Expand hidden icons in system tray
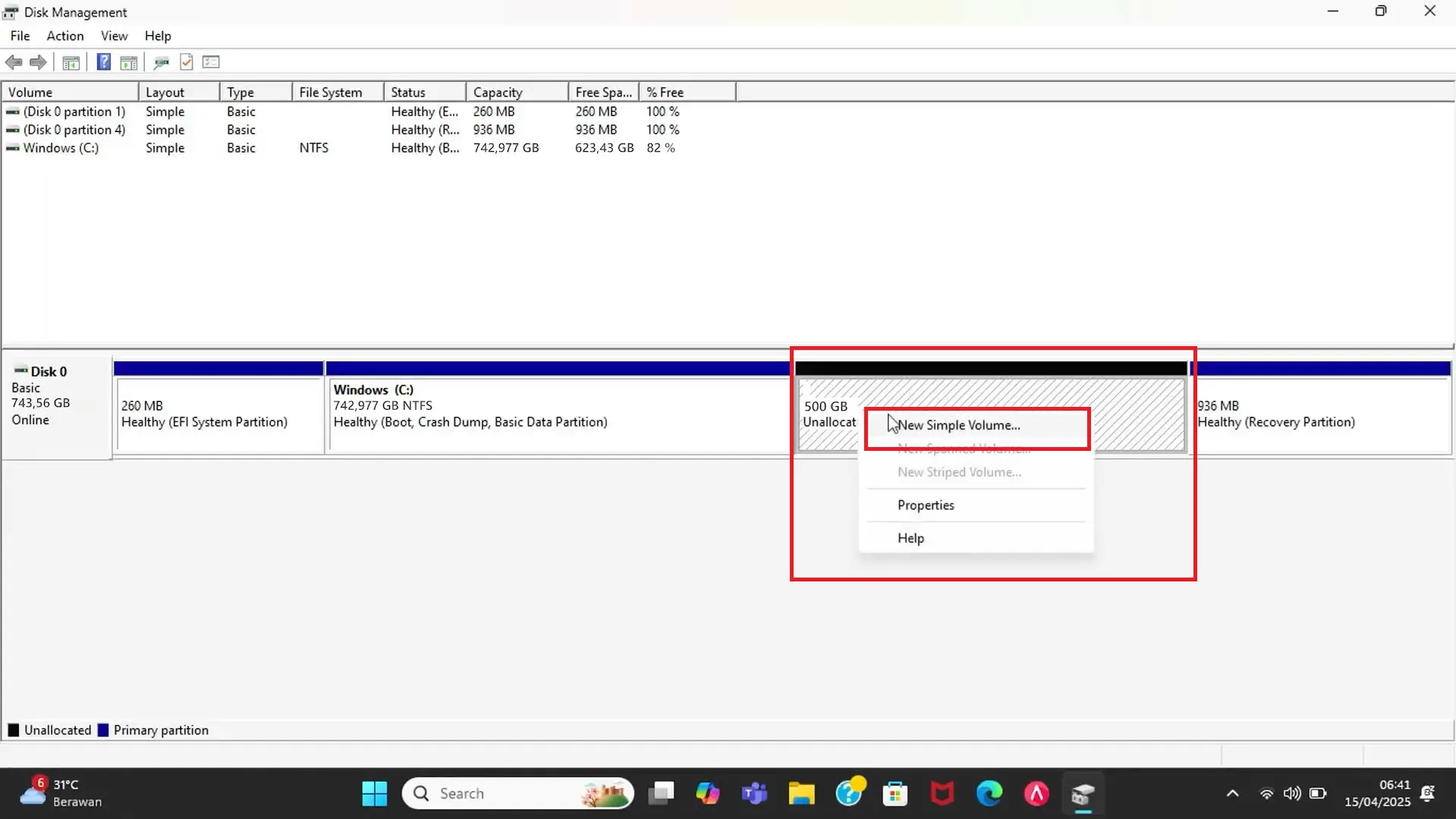 (x=1232, y=793)
